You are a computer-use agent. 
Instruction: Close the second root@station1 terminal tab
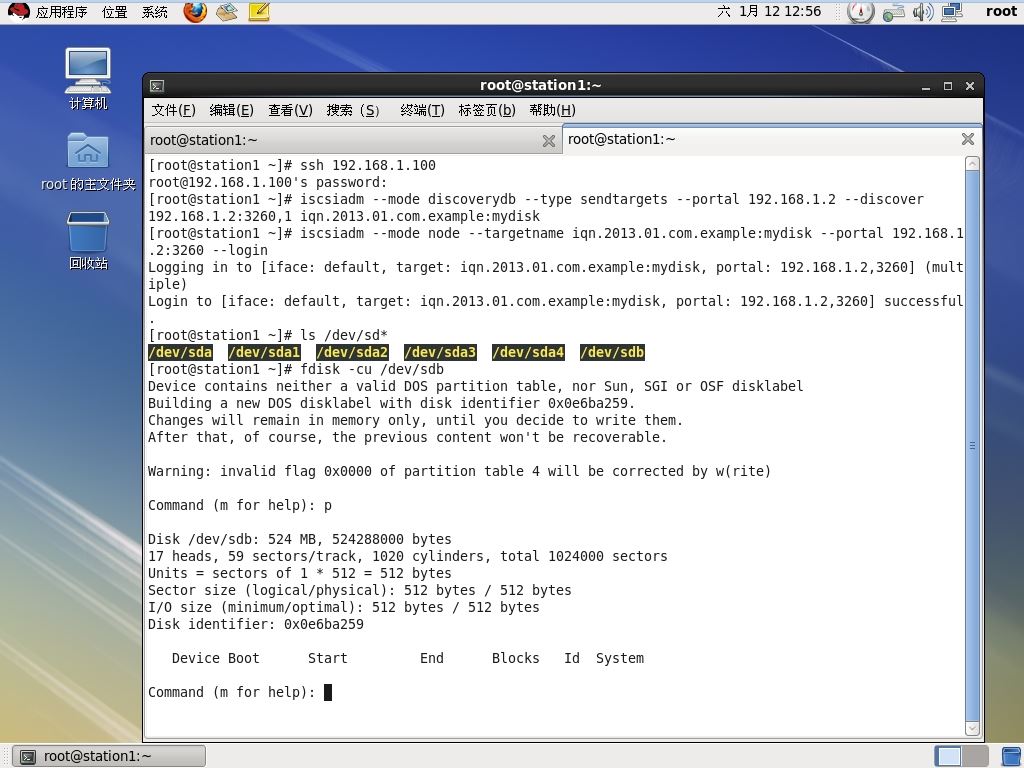[968, 138]
